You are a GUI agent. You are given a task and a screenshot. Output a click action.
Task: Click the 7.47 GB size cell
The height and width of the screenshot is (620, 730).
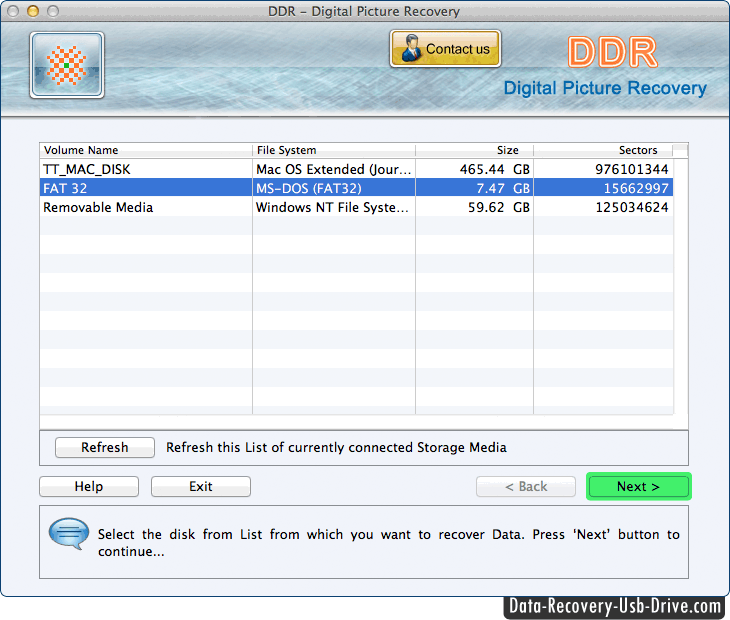tap(474, 188)
